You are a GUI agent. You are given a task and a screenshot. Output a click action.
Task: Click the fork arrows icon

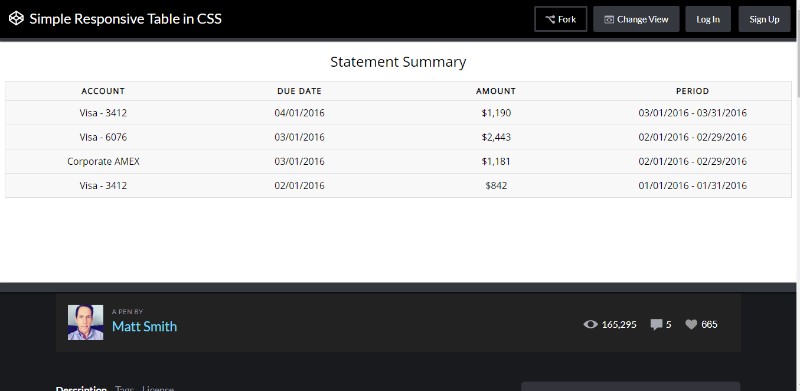click(550, 19)
